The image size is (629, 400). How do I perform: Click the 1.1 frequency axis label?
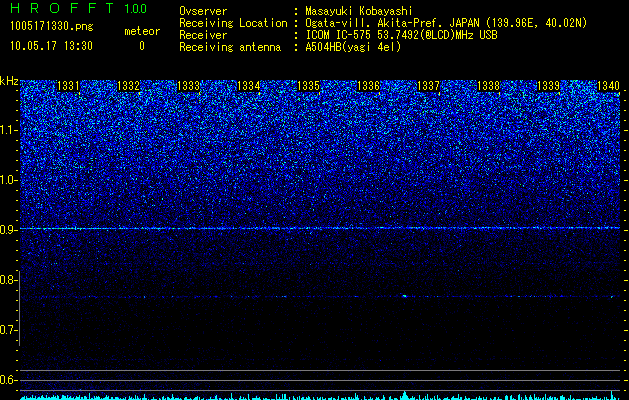(9, 130)
